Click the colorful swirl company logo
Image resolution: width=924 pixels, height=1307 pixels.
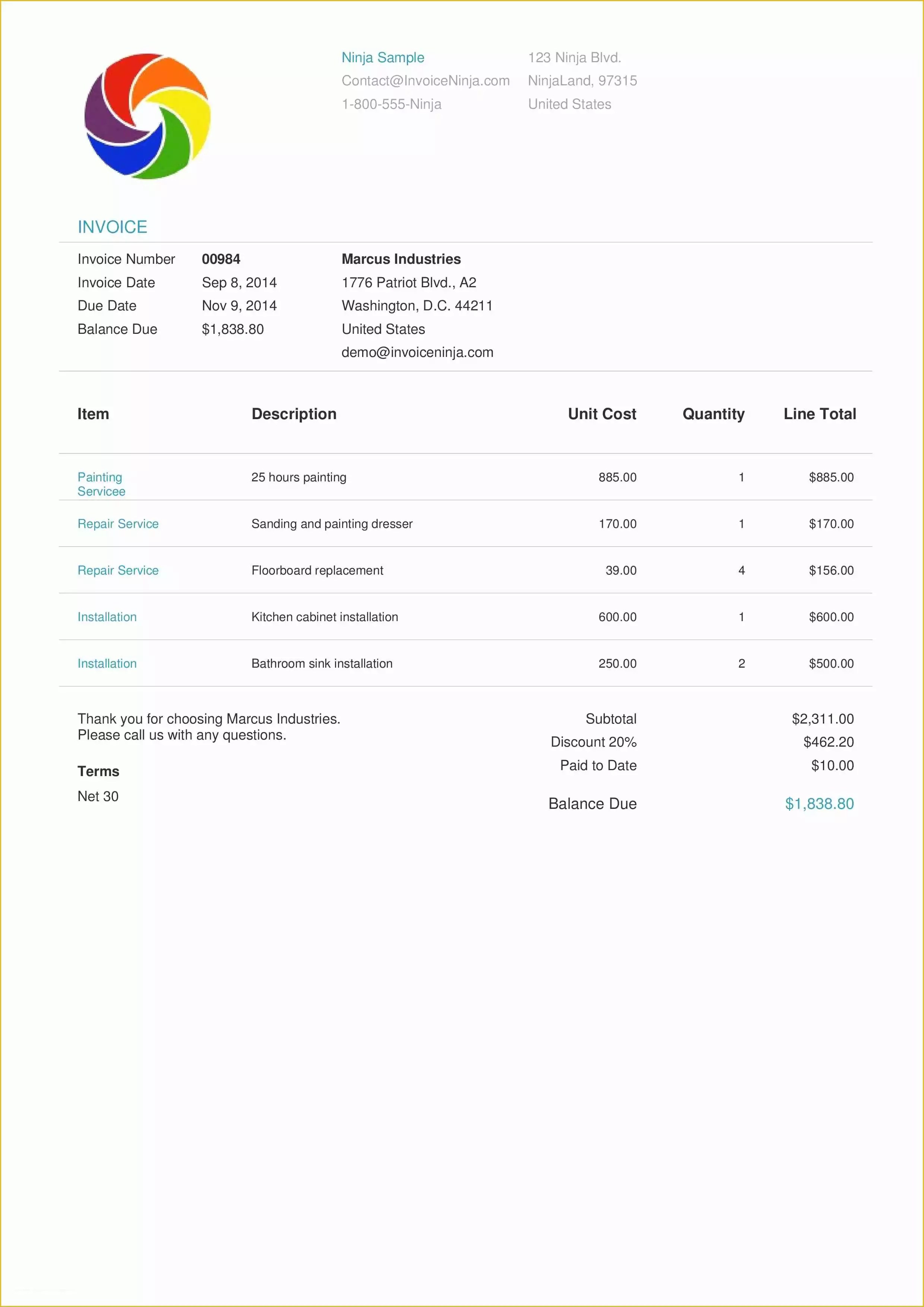(x=148, y=117)
